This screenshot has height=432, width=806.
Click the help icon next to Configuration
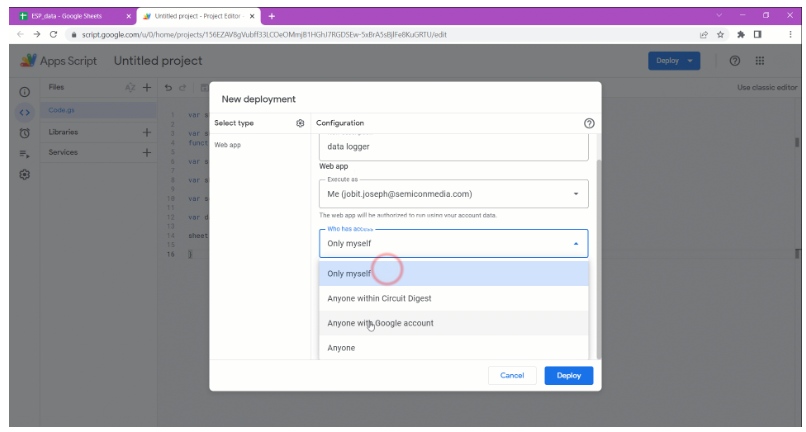(x=590, y=123)
